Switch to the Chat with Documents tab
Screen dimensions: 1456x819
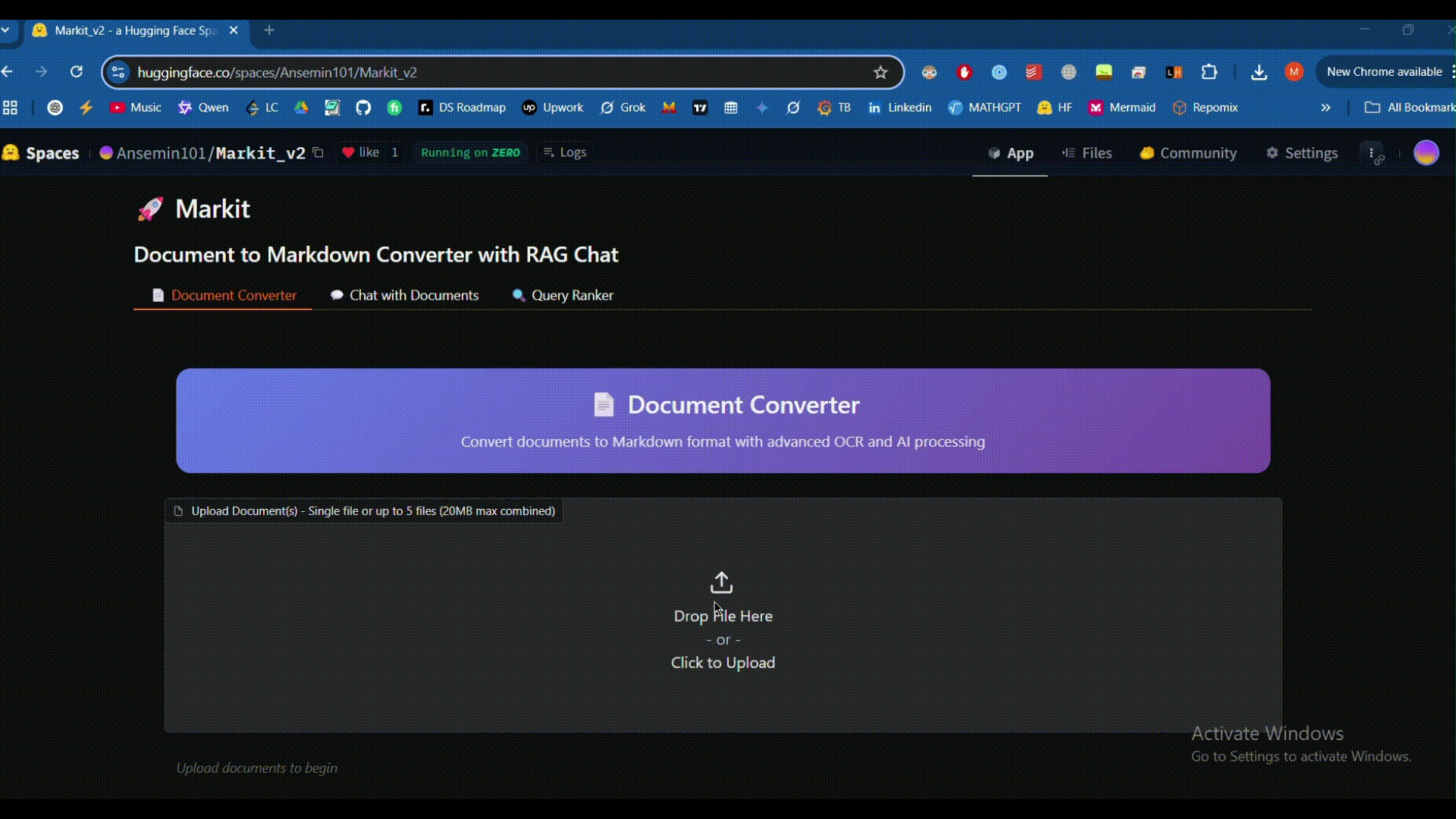pos(405,295)
